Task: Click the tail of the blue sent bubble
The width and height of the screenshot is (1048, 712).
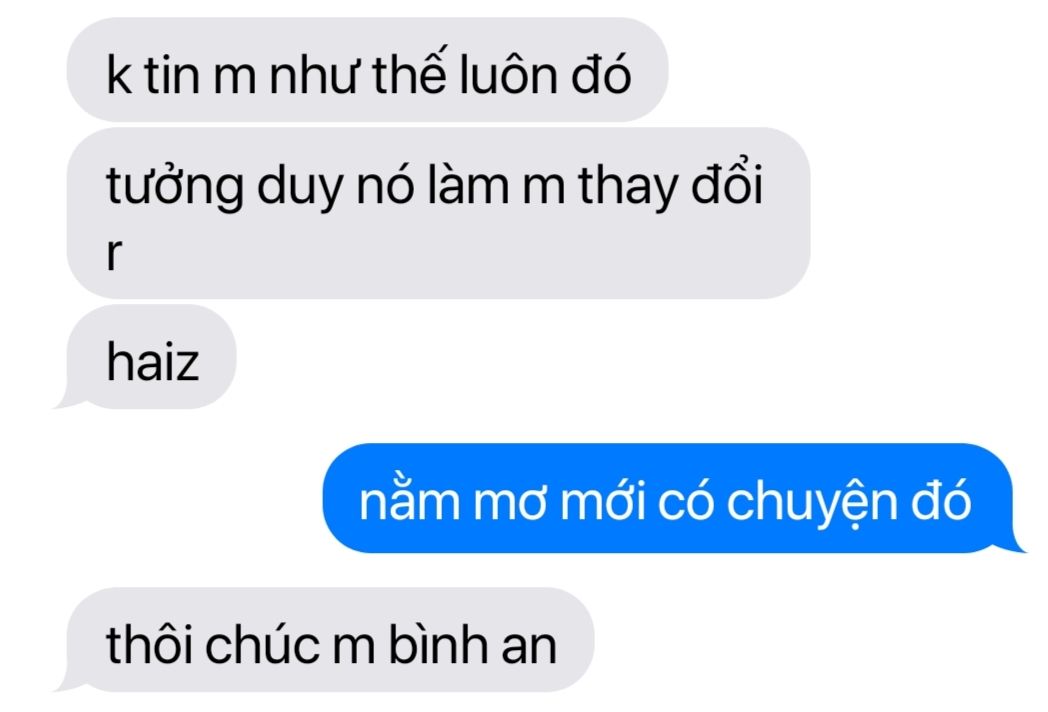Action: click(1015, 542)
